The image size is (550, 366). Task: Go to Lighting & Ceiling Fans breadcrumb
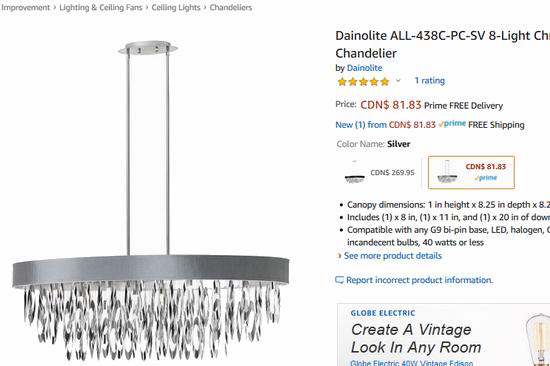point(101,7)
